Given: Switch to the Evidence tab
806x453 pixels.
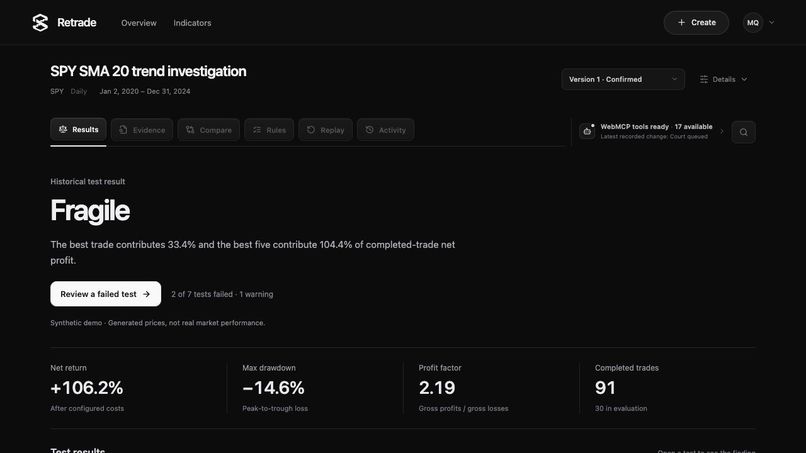Looking at the screenshot, I should coord(142,130).
